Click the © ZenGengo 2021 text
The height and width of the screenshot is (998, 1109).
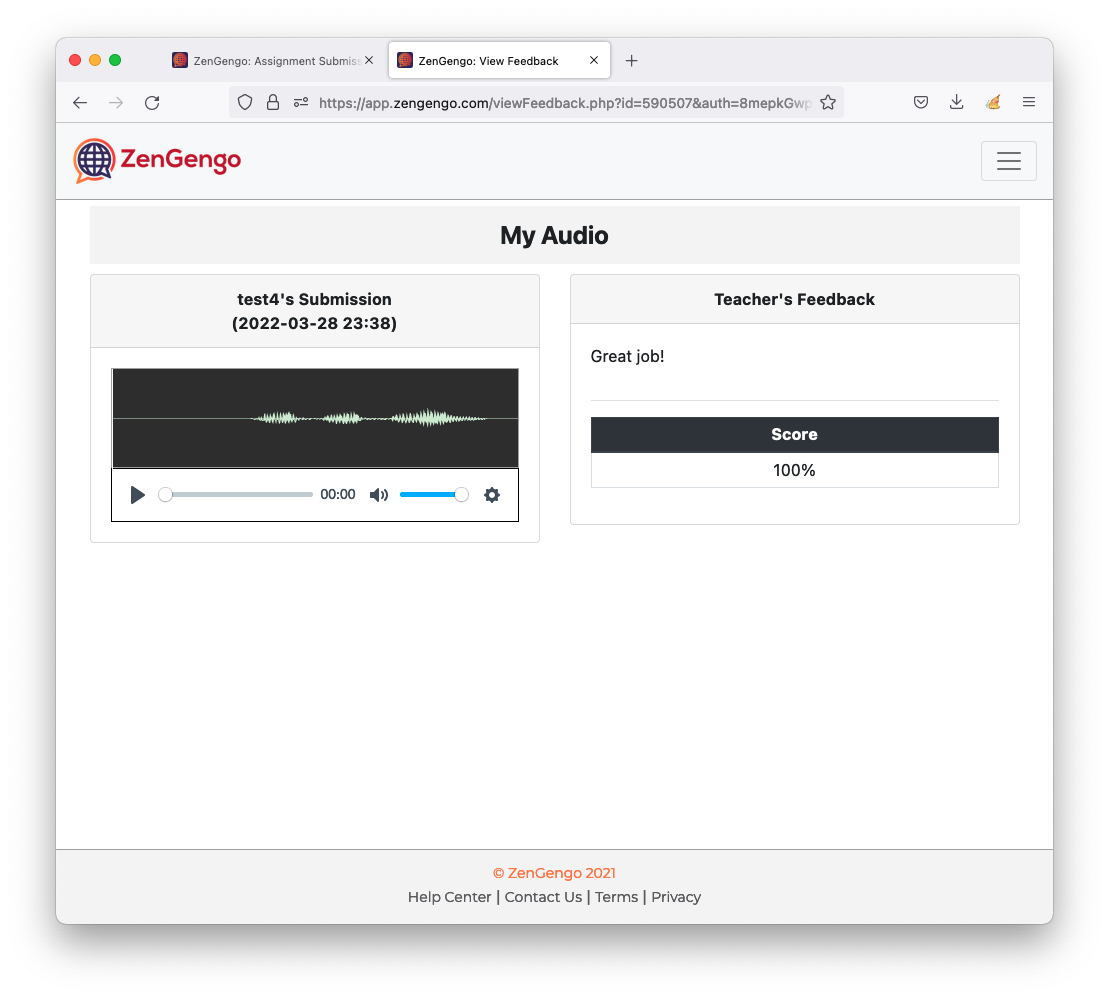pos(554,873)
